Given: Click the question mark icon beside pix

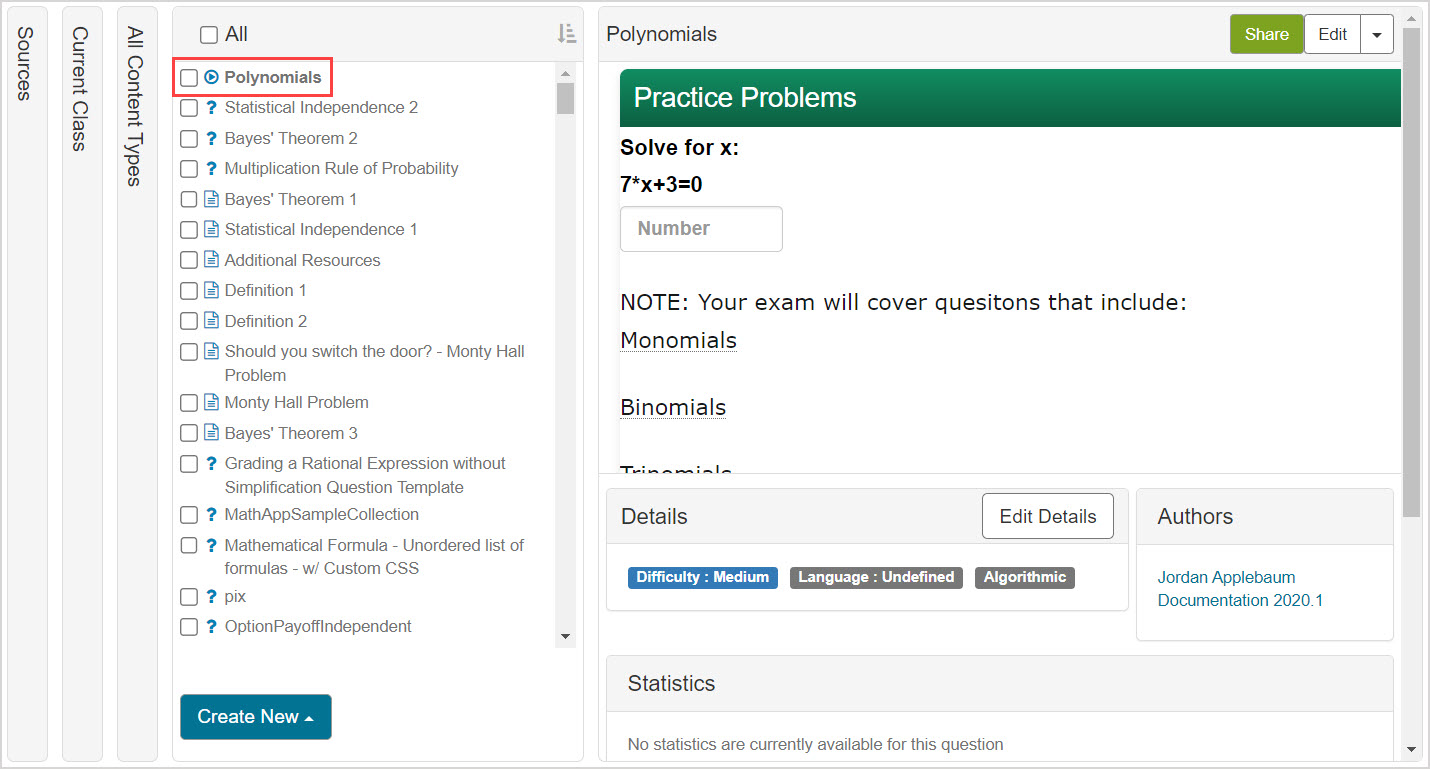Looking at the screenshot, I should pyautogui.click(x=211, y=596).
